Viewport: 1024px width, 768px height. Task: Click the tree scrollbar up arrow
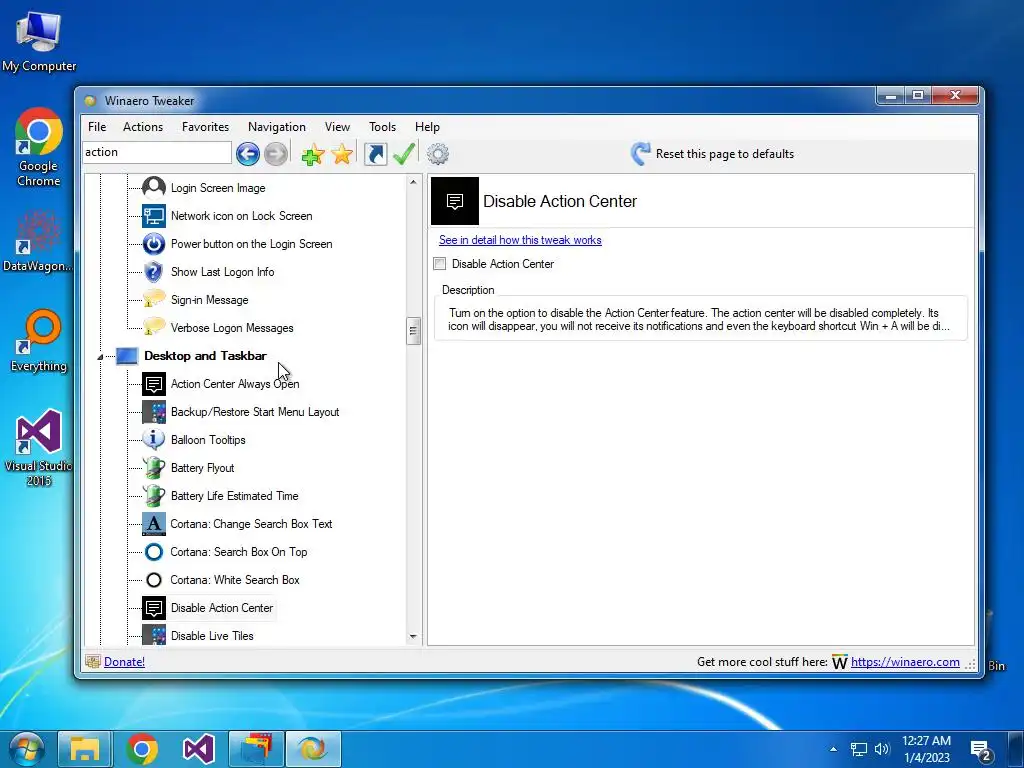click(x=413, y=182)
